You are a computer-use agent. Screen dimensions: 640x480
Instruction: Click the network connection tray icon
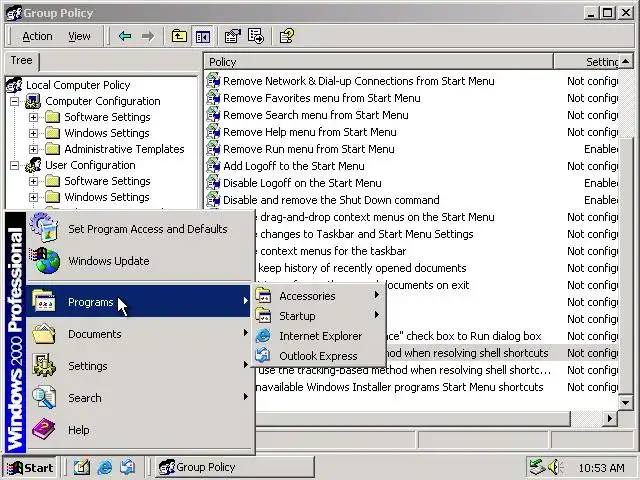537,467
